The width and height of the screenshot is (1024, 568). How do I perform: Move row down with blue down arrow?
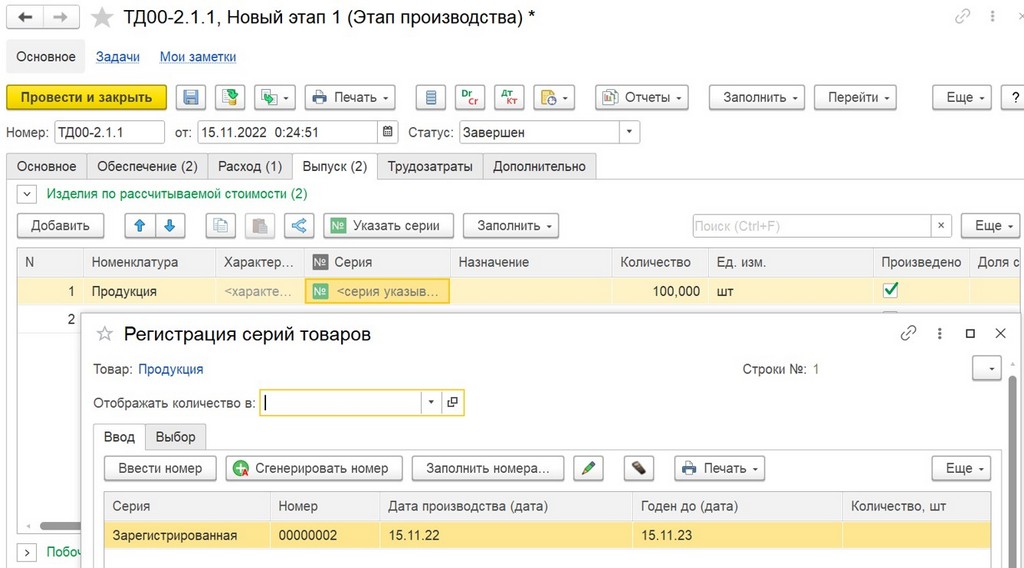170,226
